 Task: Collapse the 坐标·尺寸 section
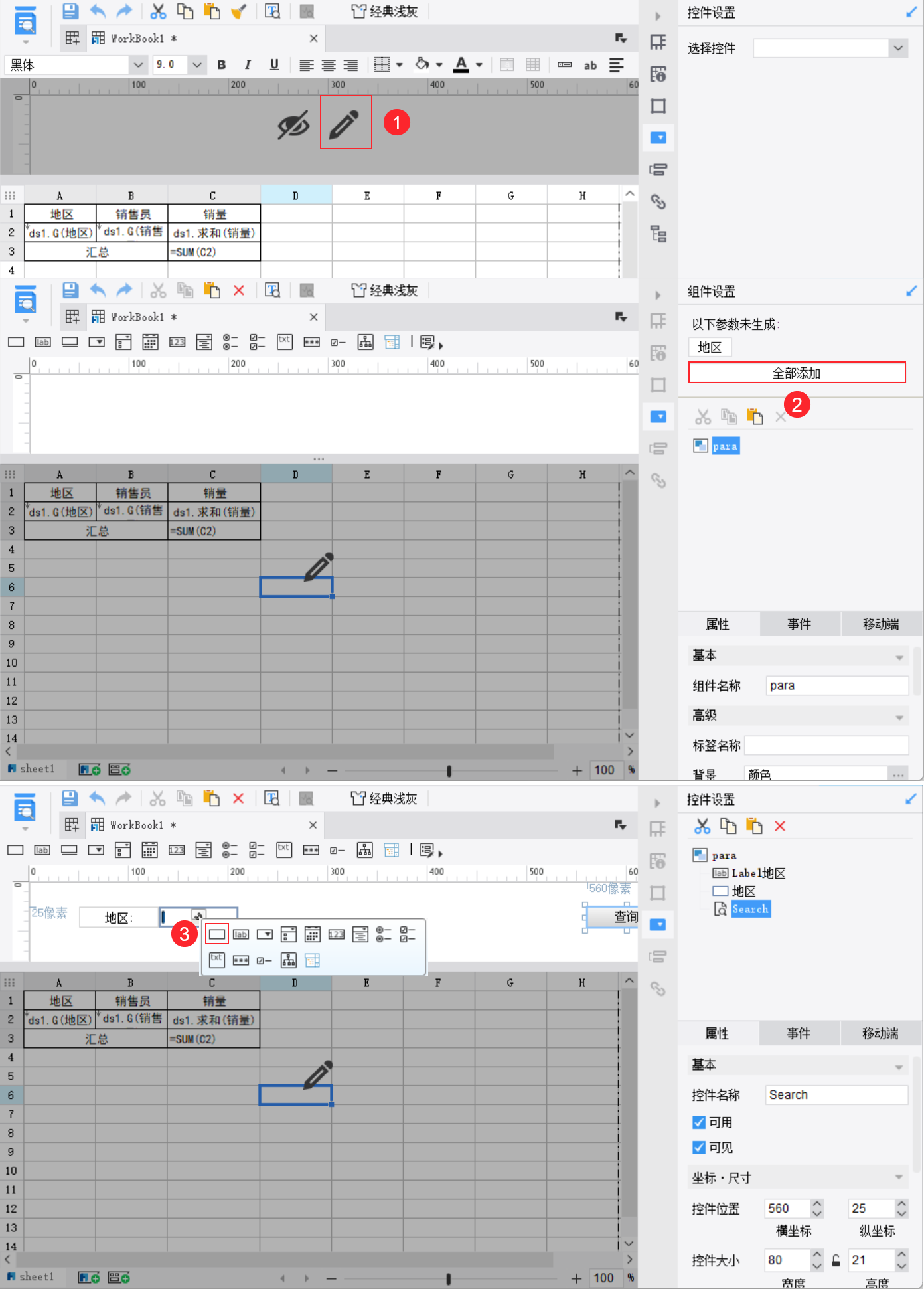click(x=899, y=1178)
